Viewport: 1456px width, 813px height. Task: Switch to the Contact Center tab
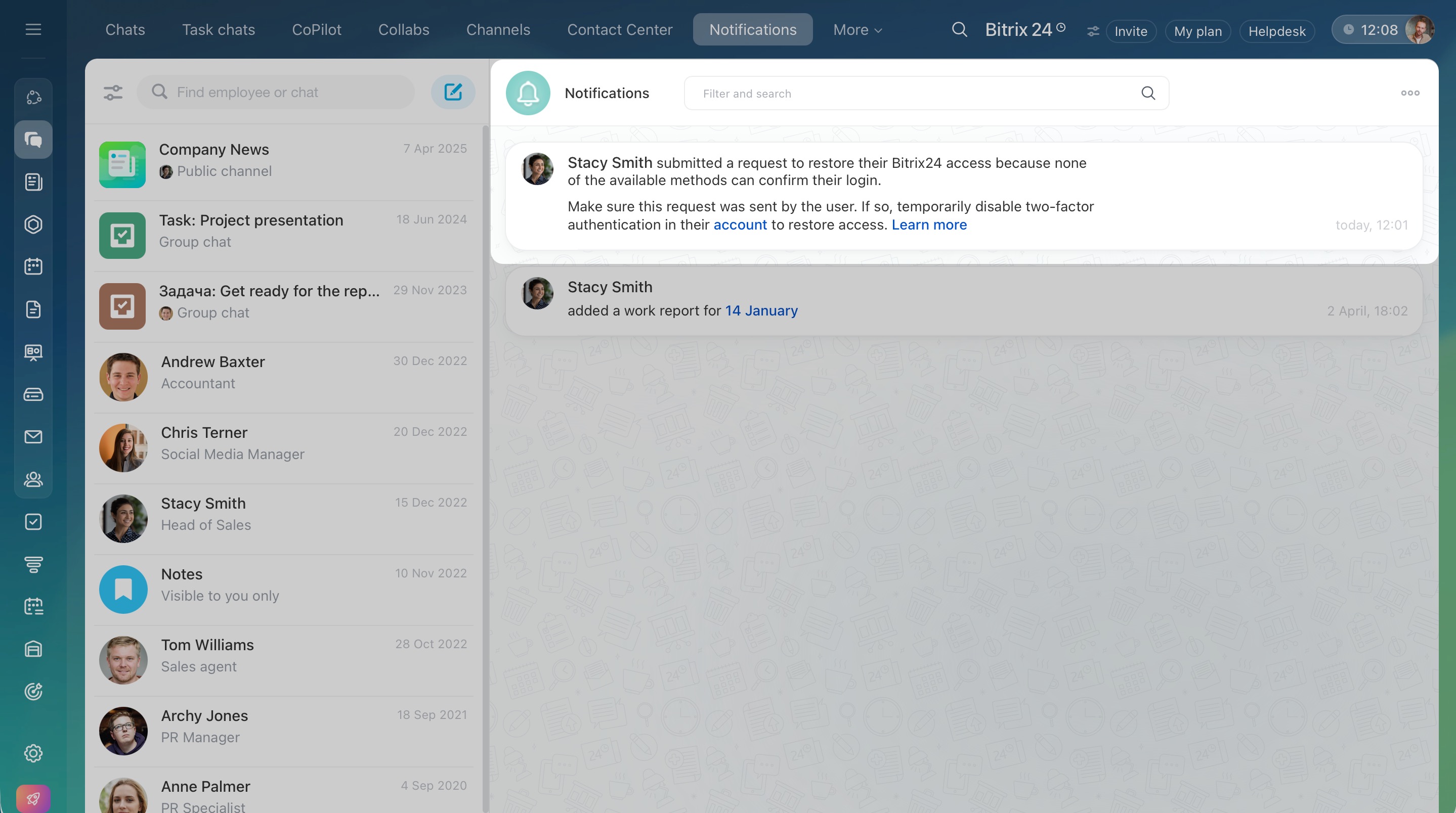coord(619,29)
